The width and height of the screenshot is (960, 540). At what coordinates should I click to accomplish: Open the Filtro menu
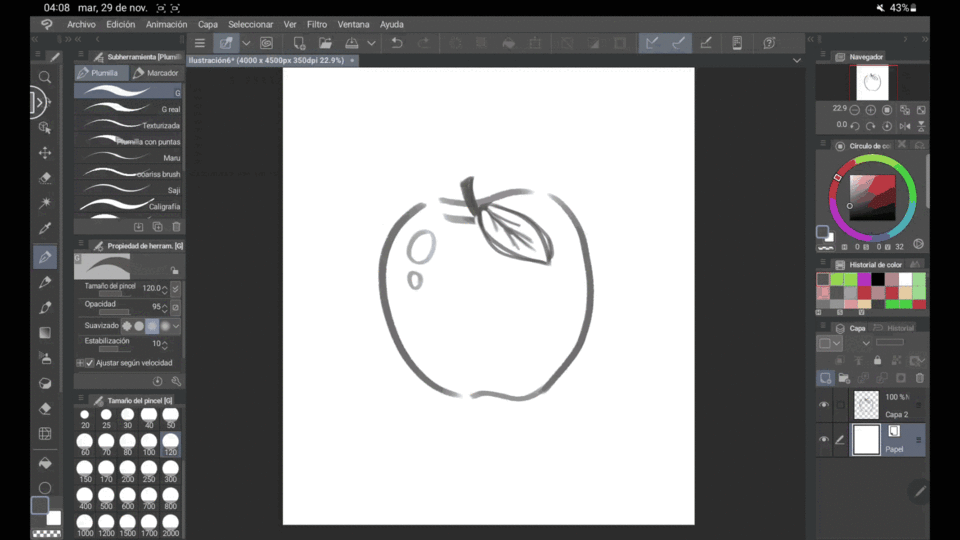(x=317, y=24)
